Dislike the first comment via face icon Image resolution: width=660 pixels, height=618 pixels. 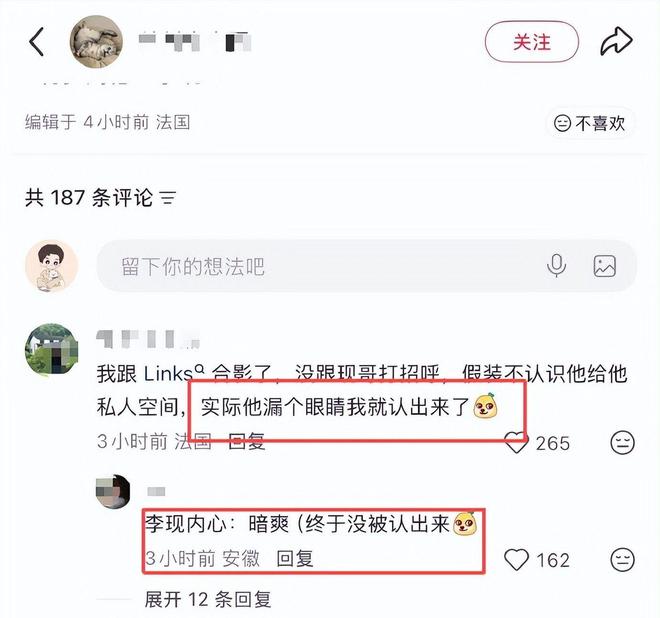[x=622, y=442]
